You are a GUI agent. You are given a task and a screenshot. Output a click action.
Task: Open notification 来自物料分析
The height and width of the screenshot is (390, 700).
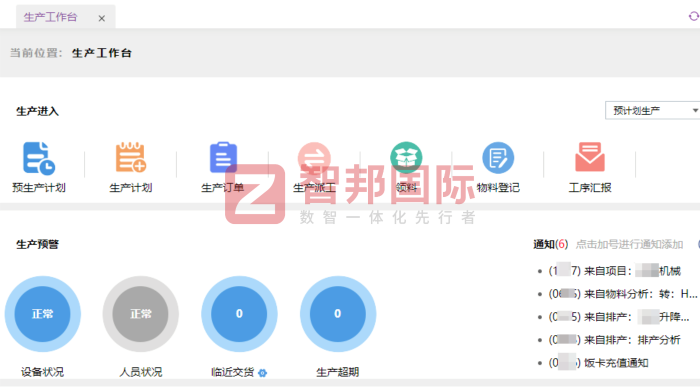(x=623, y=294)
